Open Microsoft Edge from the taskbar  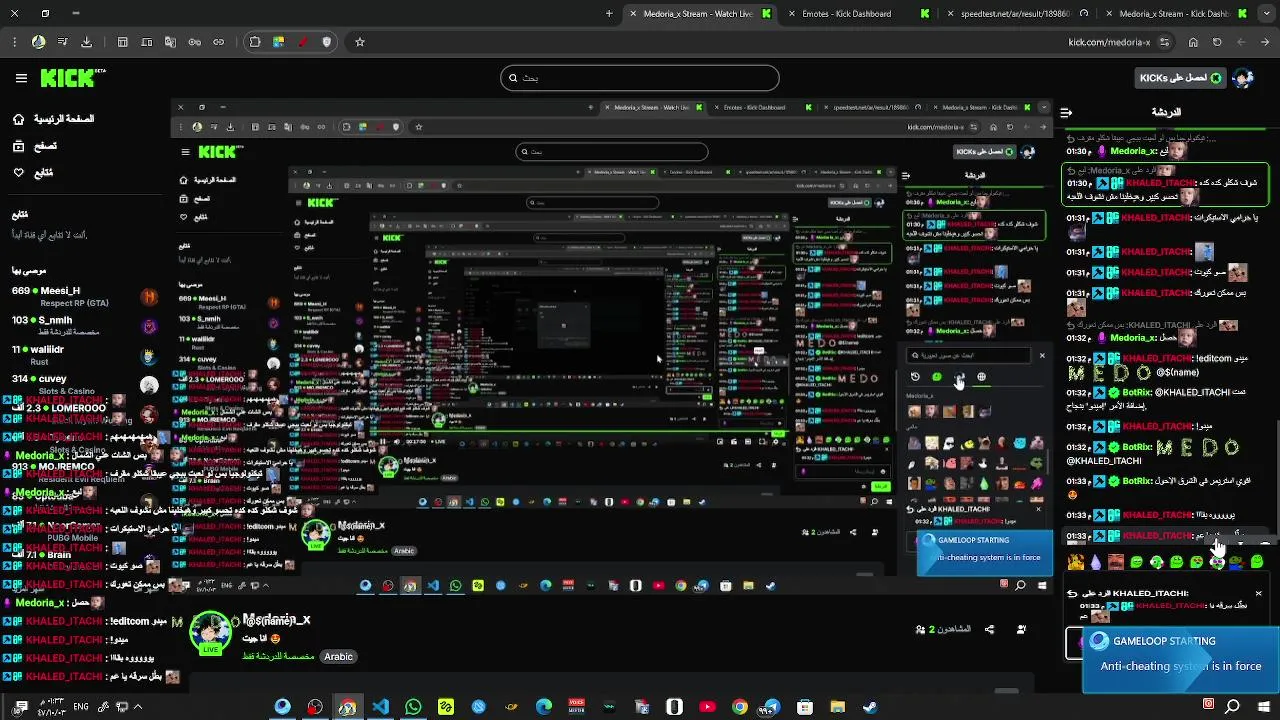pos(544,707)
